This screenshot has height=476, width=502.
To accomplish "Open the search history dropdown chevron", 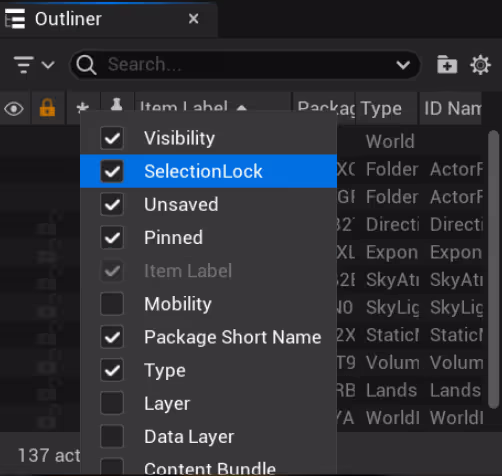I will click(x=403, y=65).
